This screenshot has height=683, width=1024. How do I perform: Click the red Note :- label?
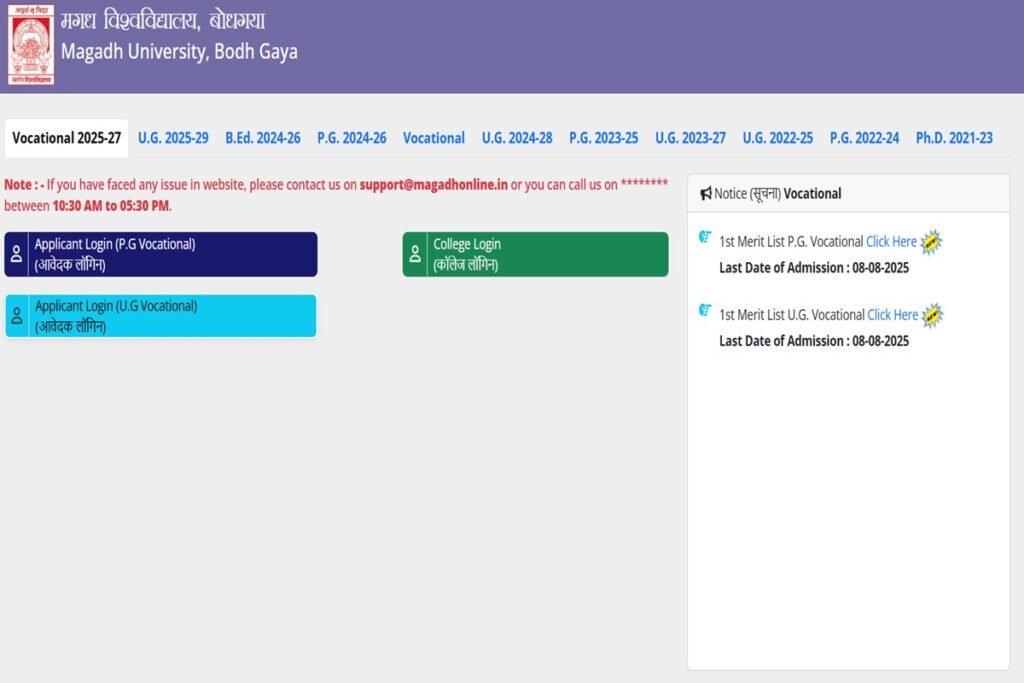24,185
